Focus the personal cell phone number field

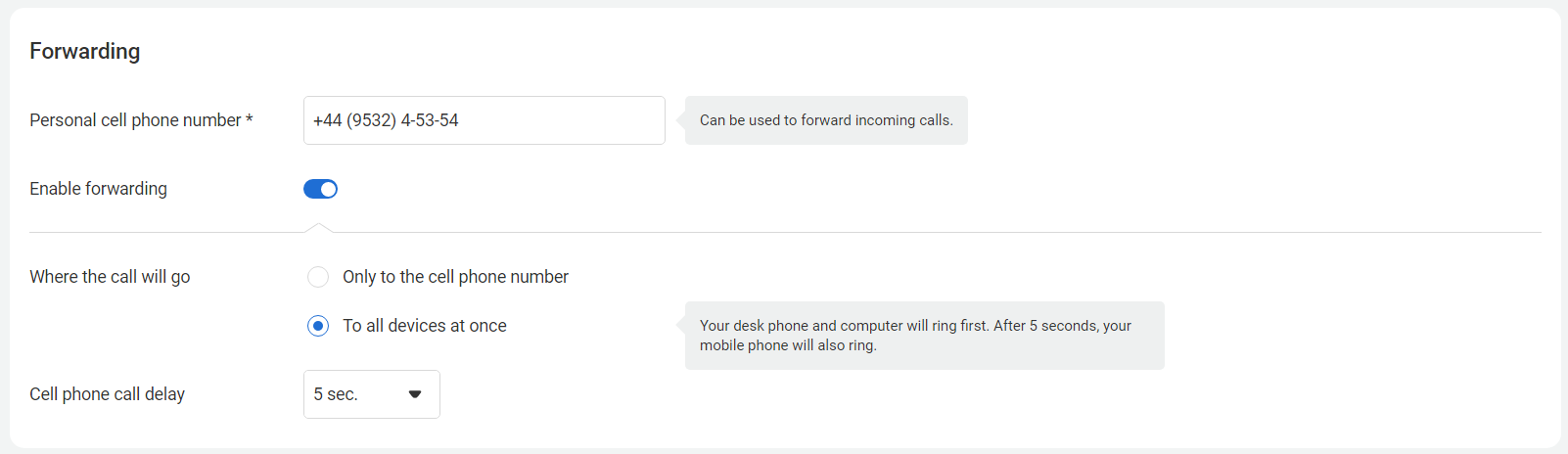pyautogui.click(x=484, y=120)
